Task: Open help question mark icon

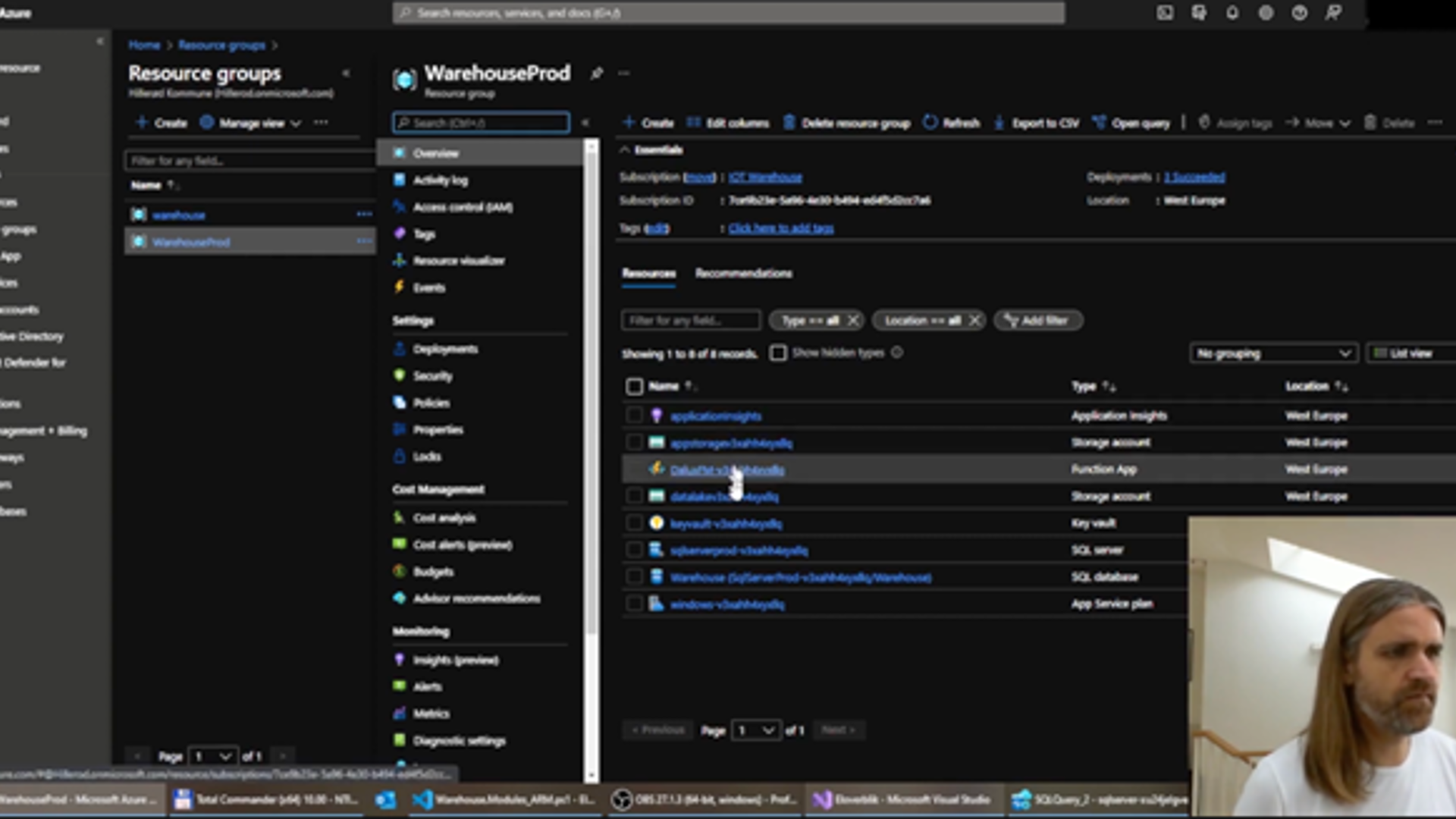Action: coord(1299,13)
